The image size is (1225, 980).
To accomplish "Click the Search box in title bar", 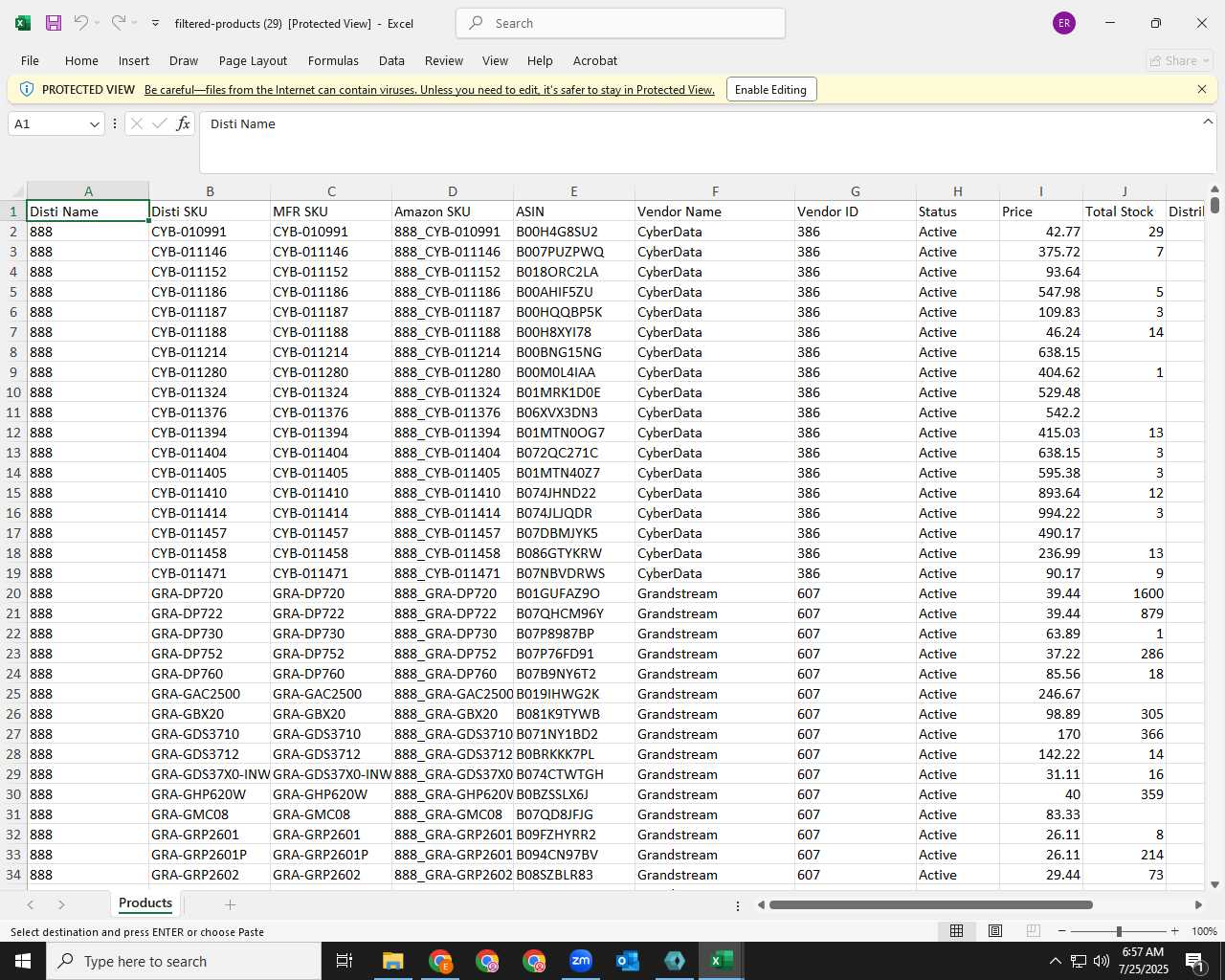I will [x=620, y=23].
